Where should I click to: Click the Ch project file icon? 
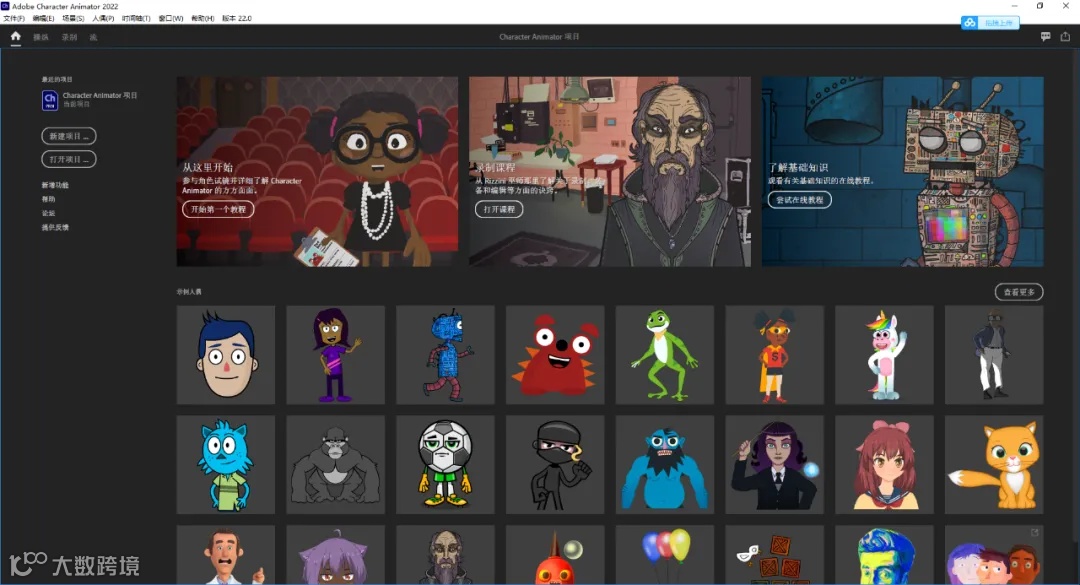(x=50, y=100)
